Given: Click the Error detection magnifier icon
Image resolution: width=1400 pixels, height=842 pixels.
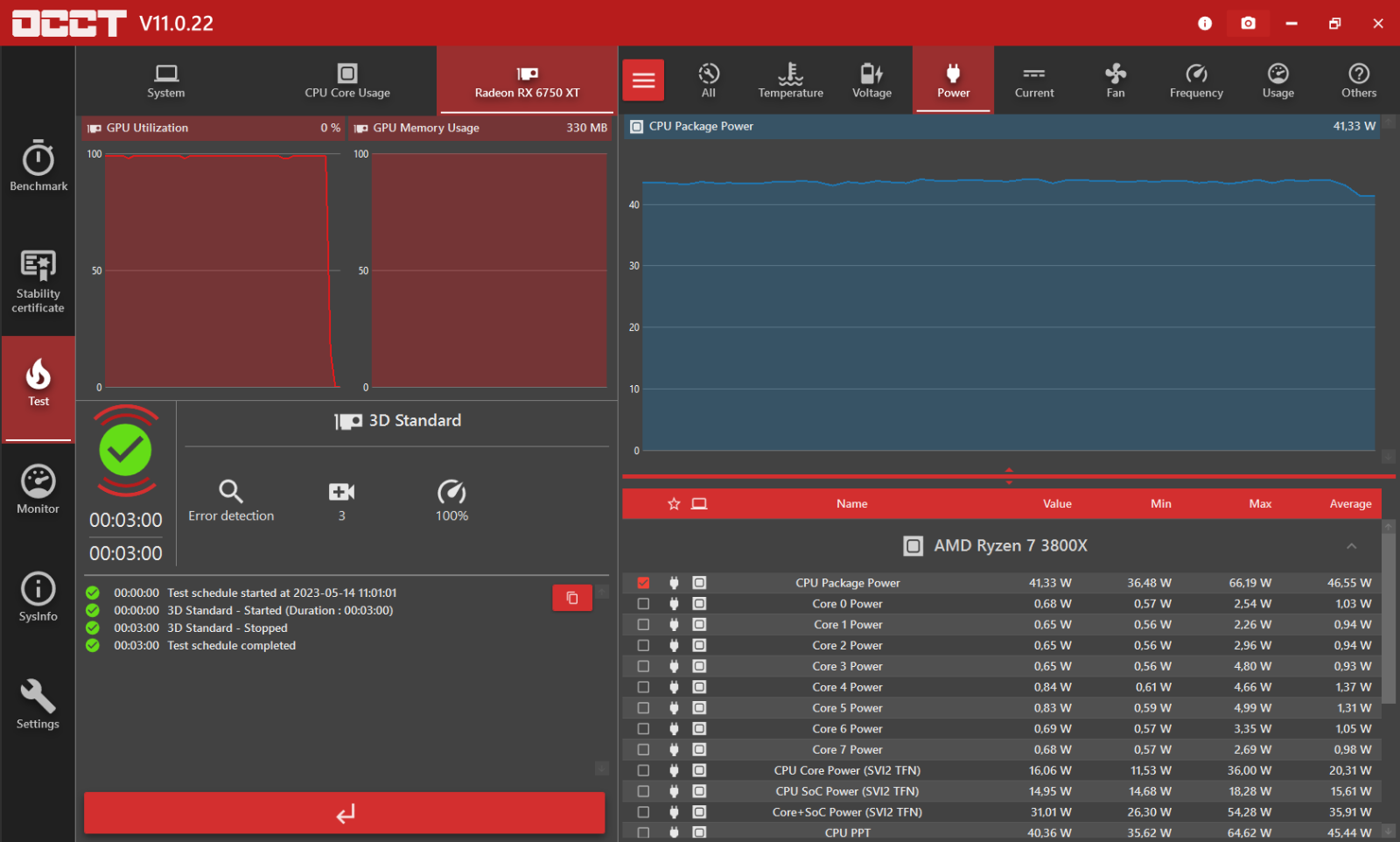Looking at the screenshot, I should [x=231, y=491].
